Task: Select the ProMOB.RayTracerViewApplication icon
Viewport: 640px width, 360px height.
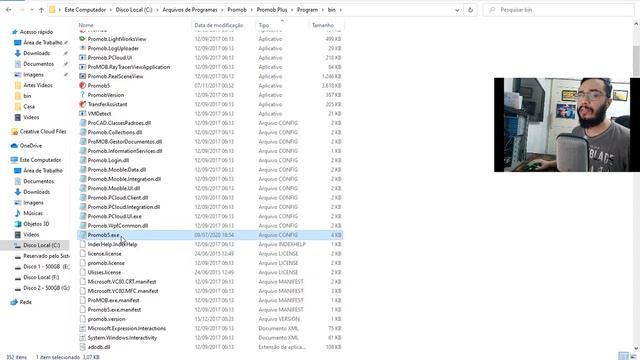Action: point(82,67)
